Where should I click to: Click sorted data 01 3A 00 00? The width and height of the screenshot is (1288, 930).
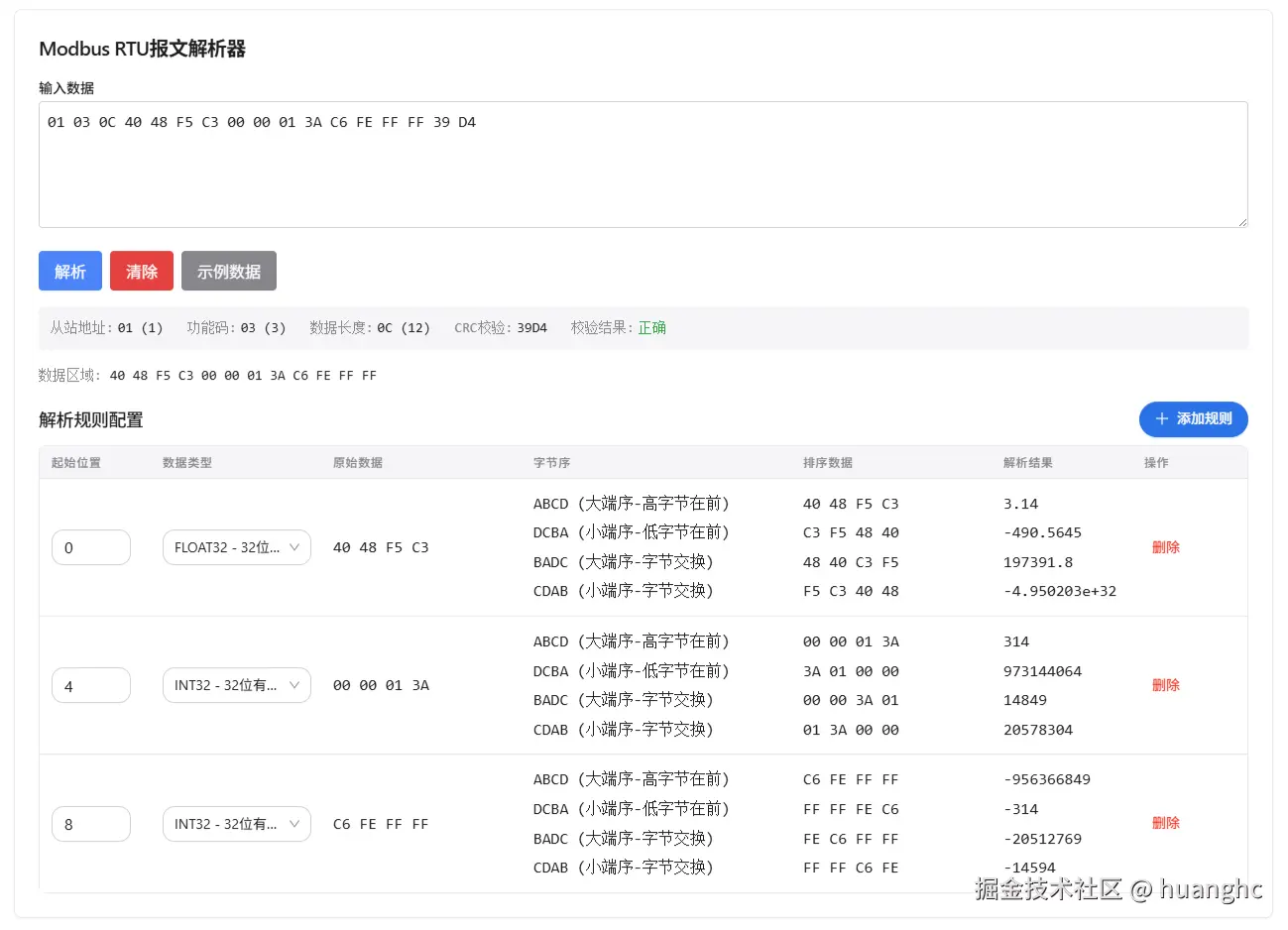click(x=851, y=730)
